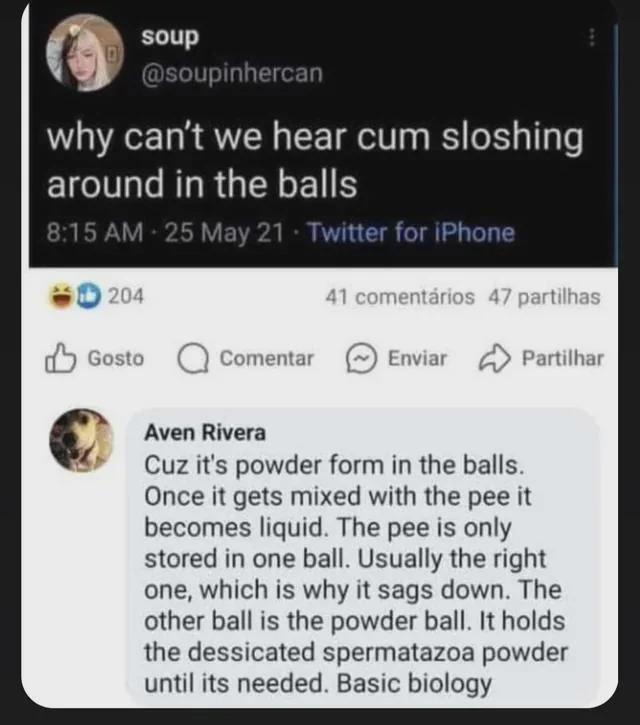Screen dimensions: 640x725
Task: Click the "25 May 21" tweet date
Action: click(x=213, y=233)
